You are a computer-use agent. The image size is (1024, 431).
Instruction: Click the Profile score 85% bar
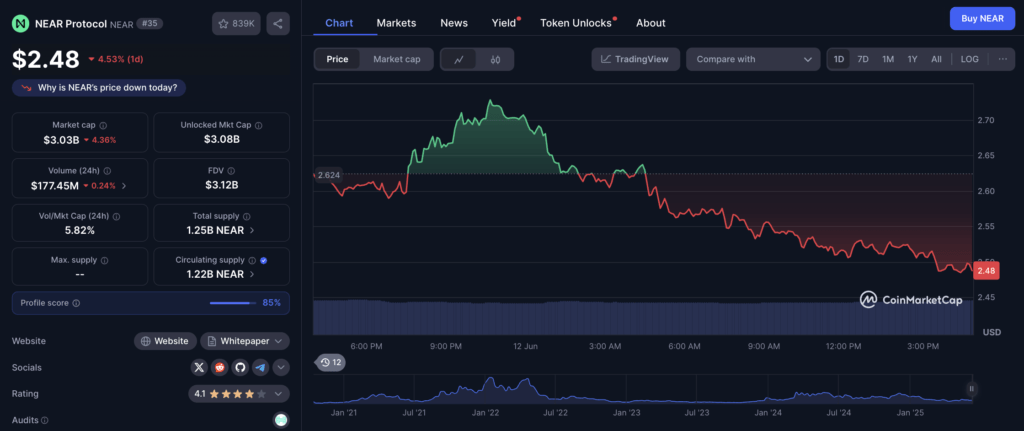[x=233, y=303]
